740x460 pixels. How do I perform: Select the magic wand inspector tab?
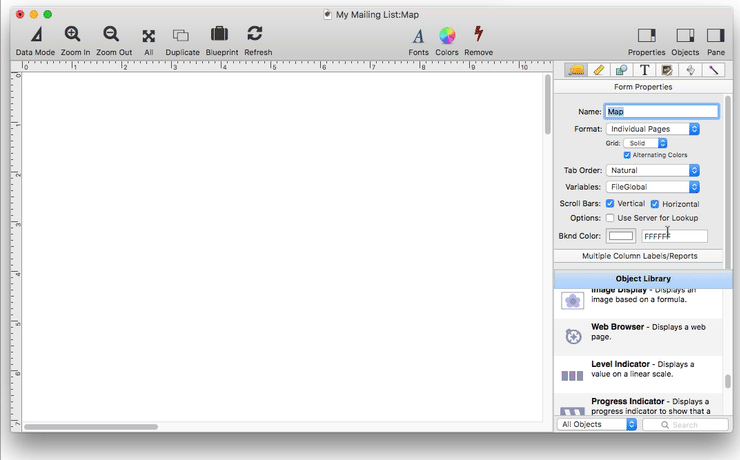pos(713,70)
